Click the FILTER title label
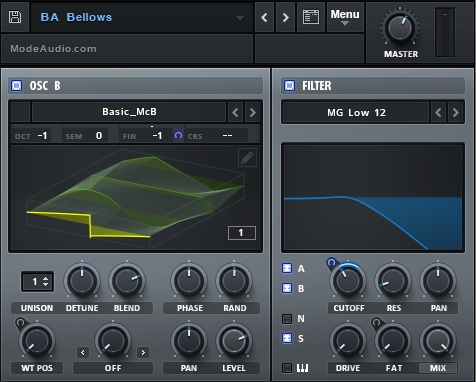476x382 pixels. click(x=317, y=86)
